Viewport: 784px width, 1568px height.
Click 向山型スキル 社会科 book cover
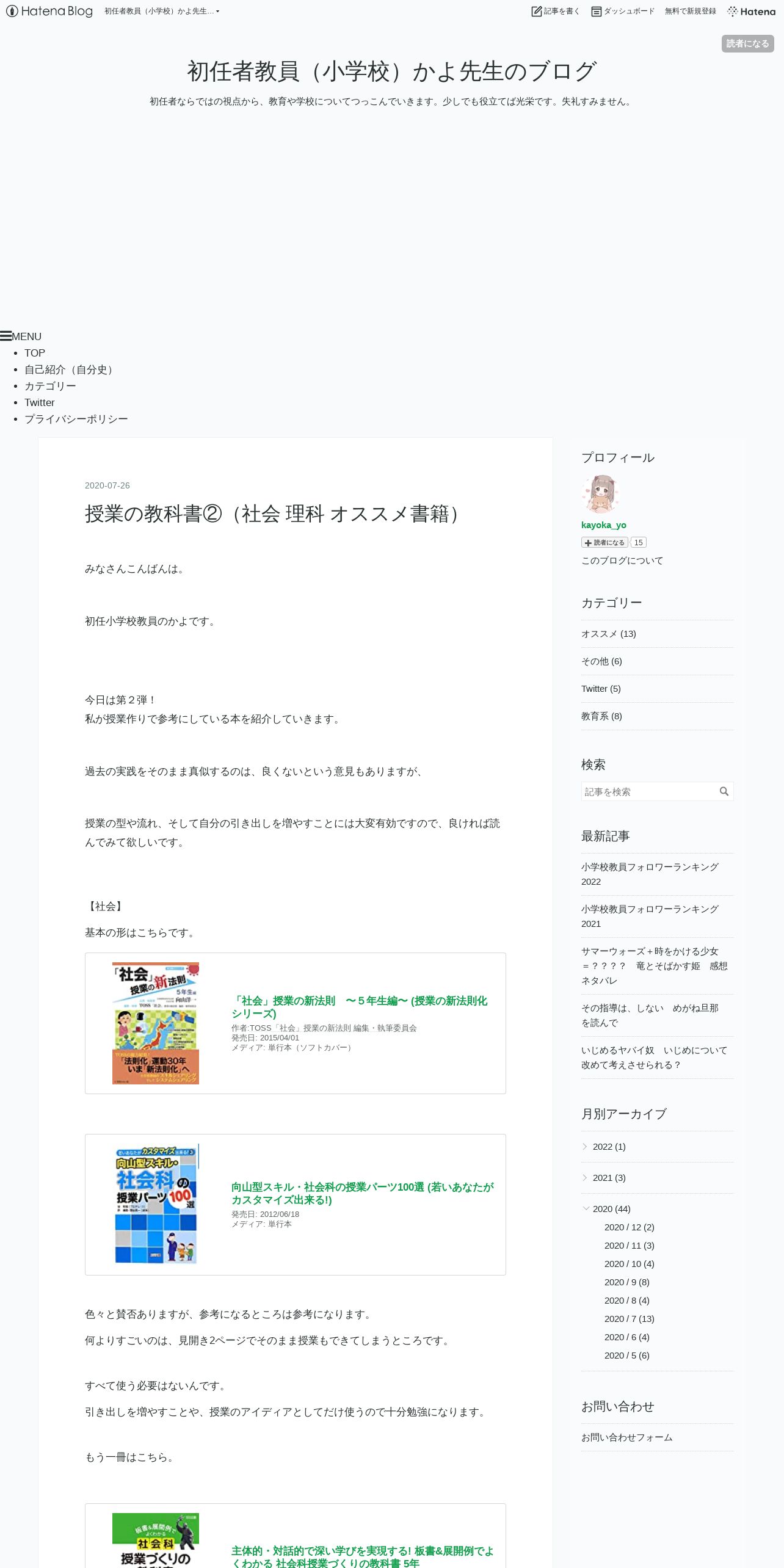[156, 1204]
